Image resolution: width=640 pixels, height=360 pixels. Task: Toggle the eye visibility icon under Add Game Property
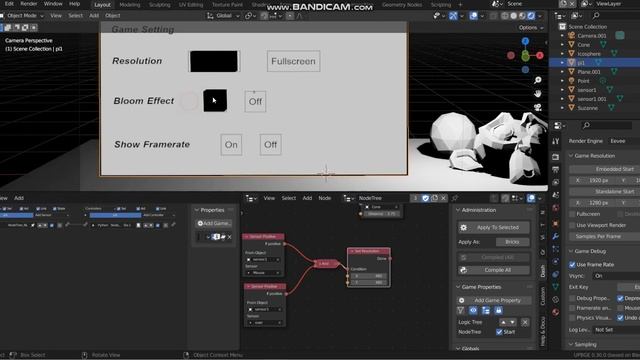[x=473, y=311]
